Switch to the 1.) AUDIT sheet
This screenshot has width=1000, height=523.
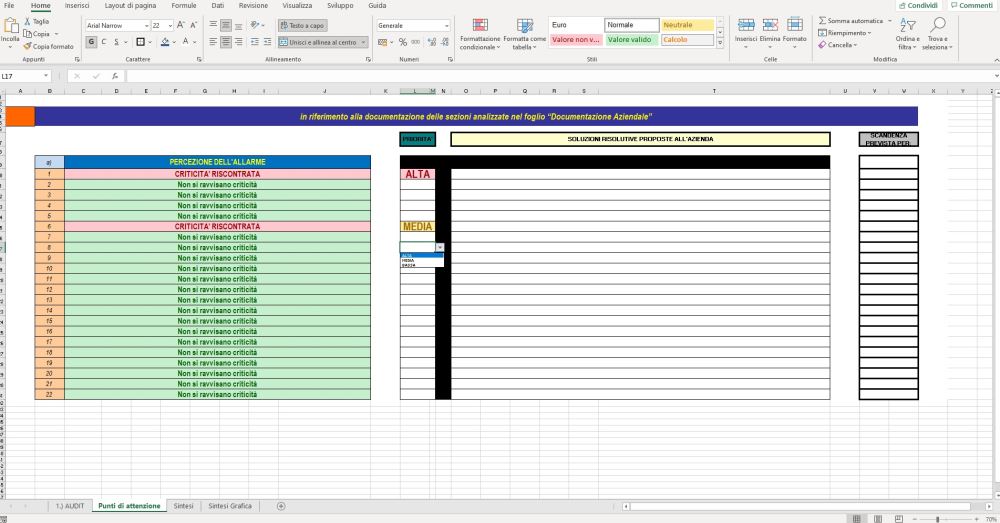(70, 506)
